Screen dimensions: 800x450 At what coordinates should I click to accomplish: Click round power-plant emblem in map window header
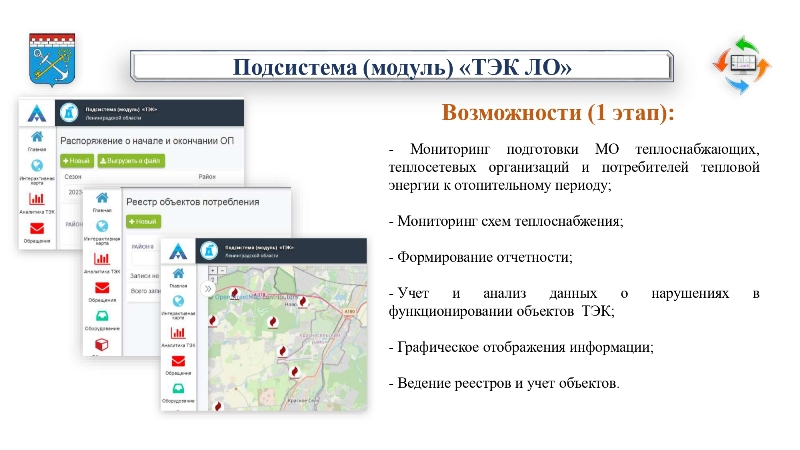click(209, 251)
